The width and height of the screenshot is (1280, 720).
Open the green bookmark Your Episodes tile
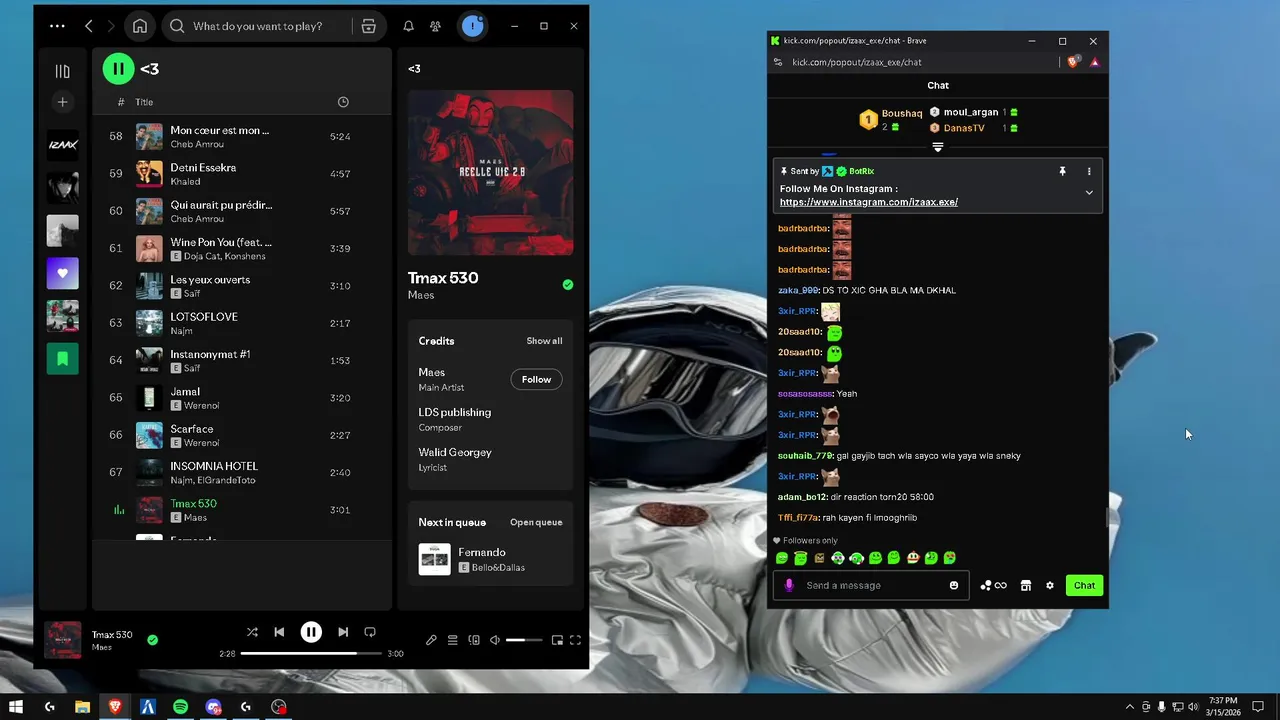click(62, 359)
